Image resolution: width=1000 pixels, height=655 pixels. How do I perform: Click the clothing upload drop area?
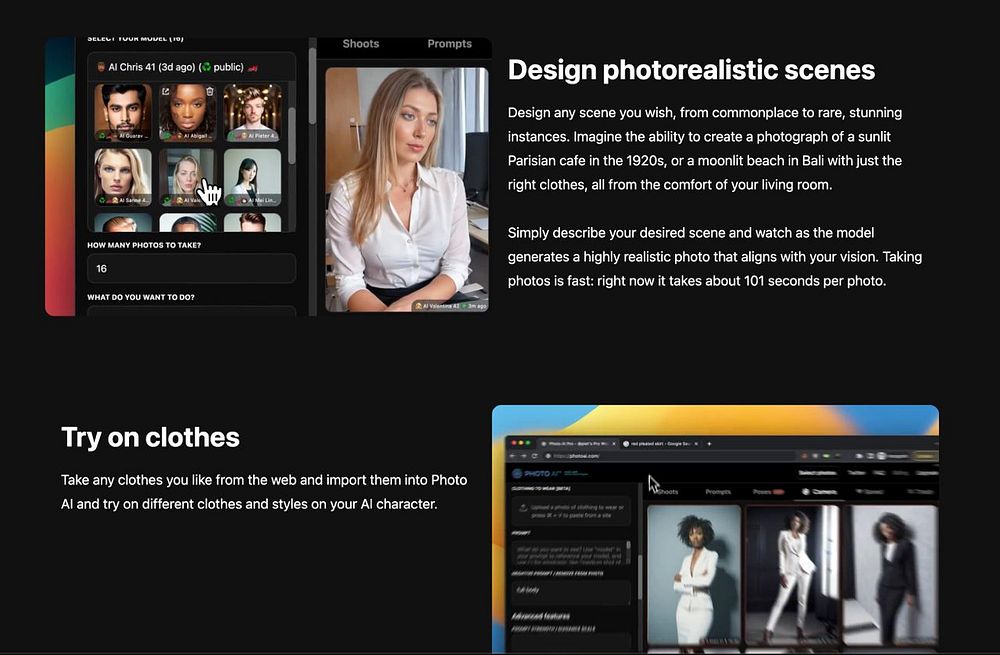571,511
